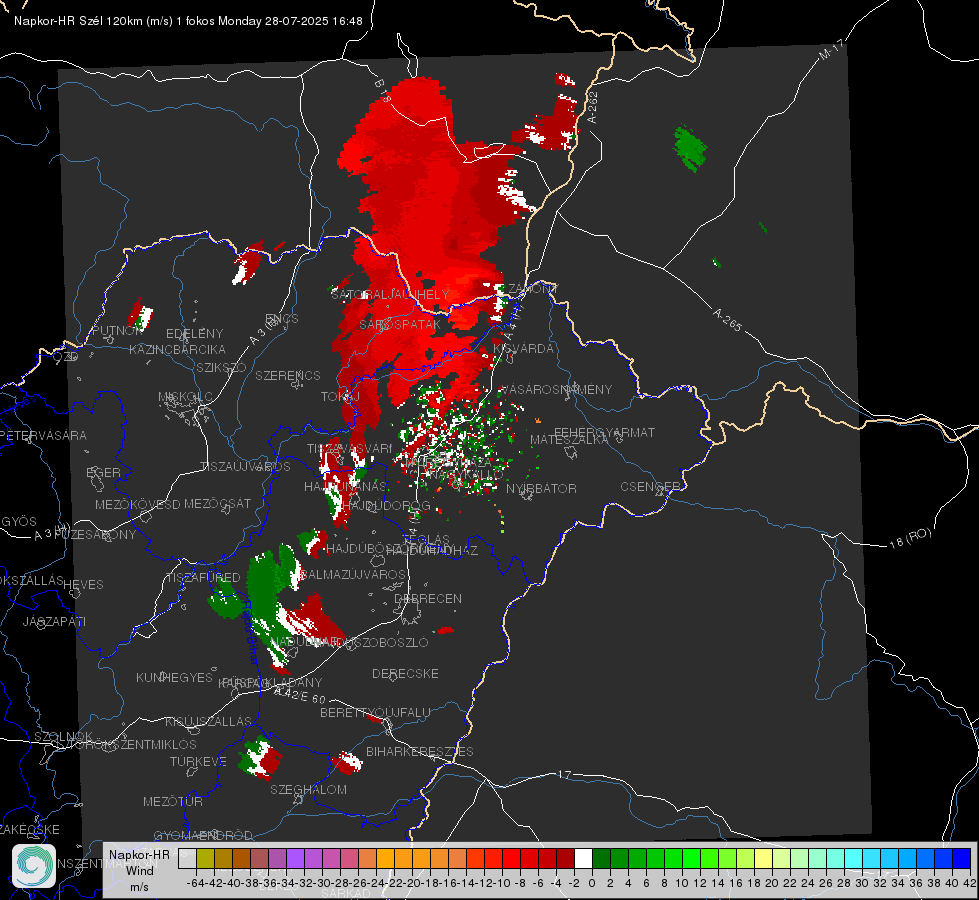Screen dimensions: 979x900
Task: Click the BIHARKERESZTES label
Action: pos(420,751)
